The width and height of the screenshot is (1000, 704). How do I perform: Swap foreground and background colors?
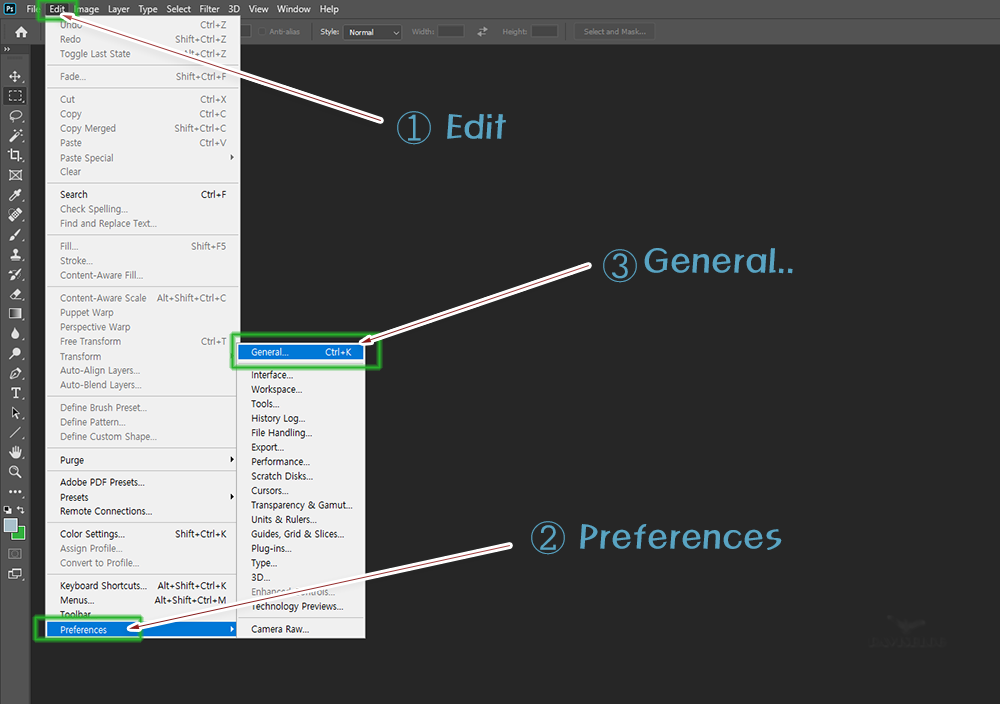point(21,510)
